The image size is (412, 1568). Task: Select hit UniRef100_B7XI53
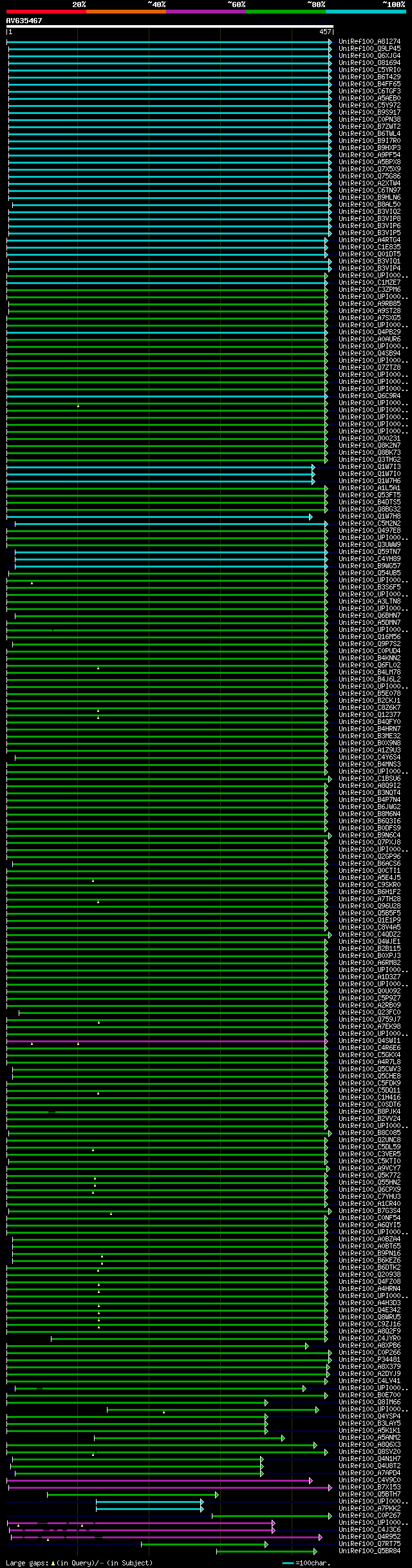point(370,1487)
